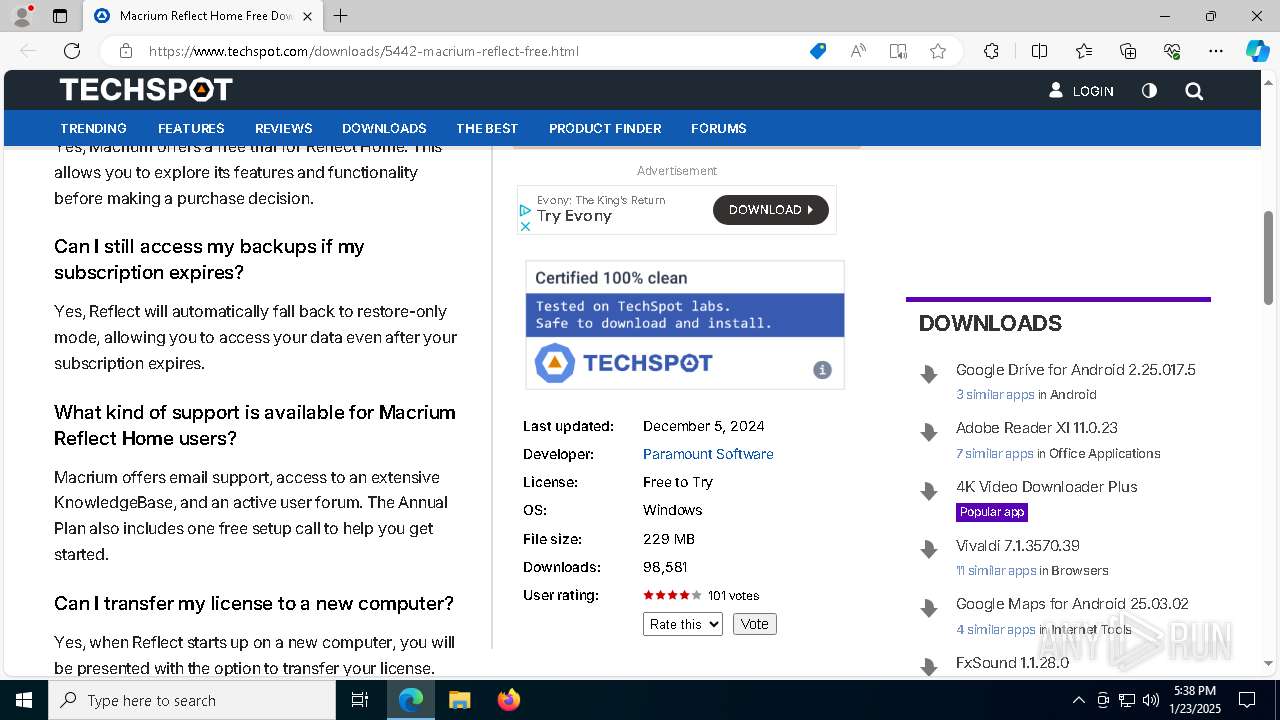Click the info icon on the Certified clean badge
The image size is (1280, 720).
(x=822, y=370)
